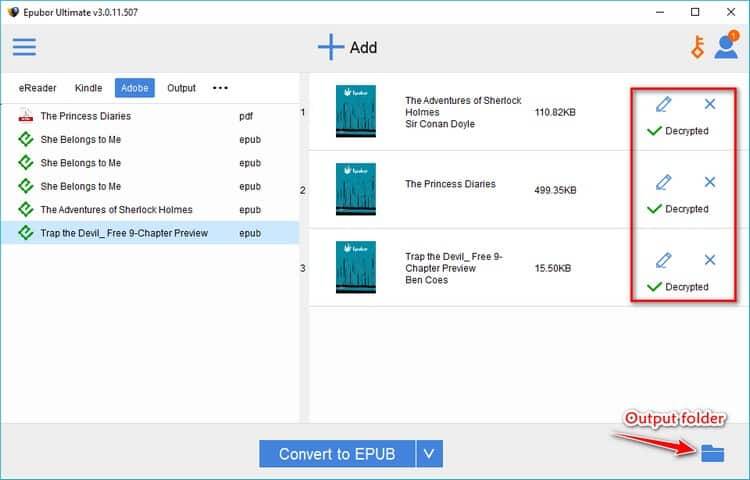Select the Adobe tab
Image resolution: width=750 pixels, height=480 pixels.
(134, 88)
